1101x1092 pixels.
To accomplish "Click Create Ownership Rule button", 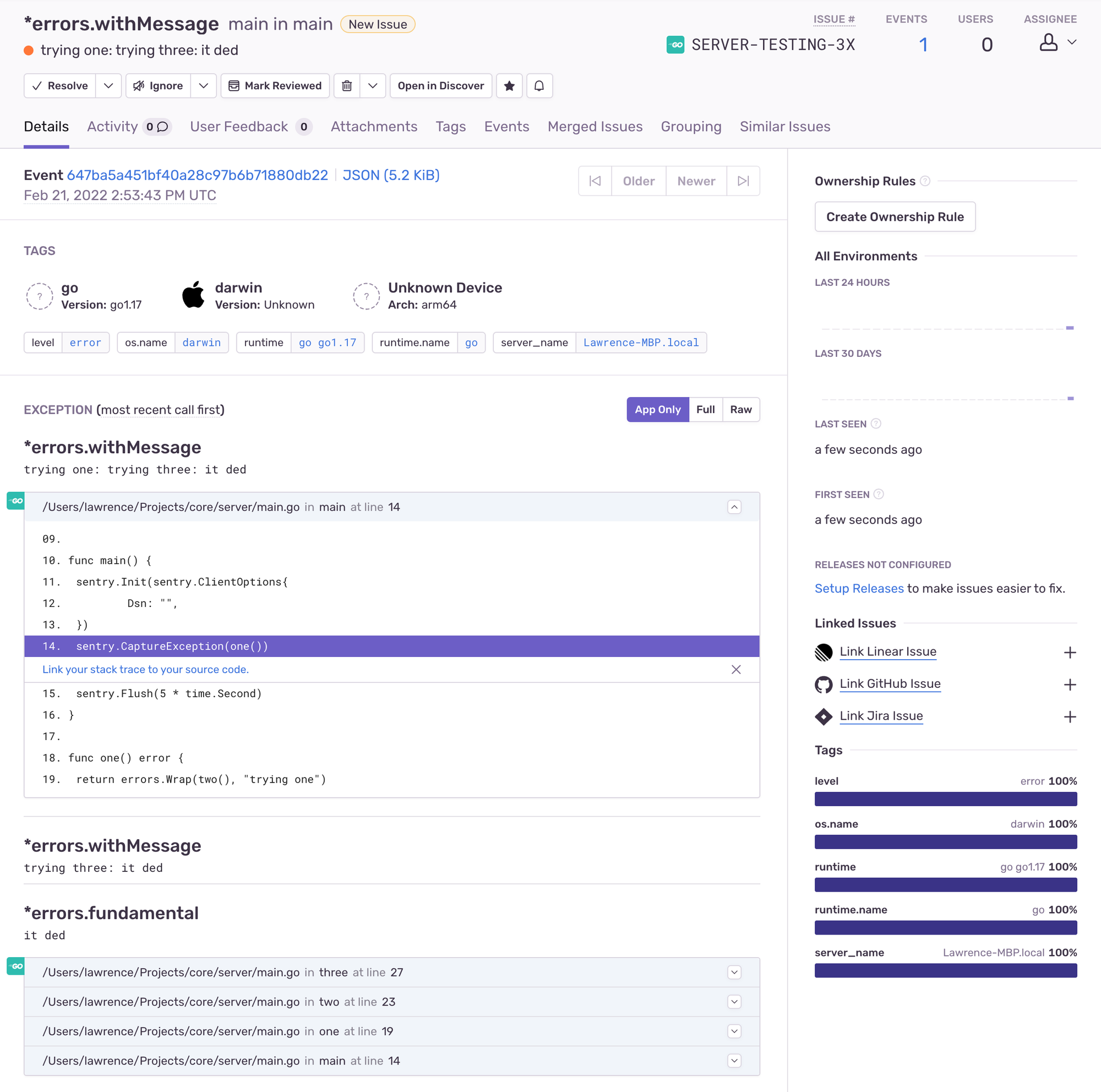I will coord(894,216).
